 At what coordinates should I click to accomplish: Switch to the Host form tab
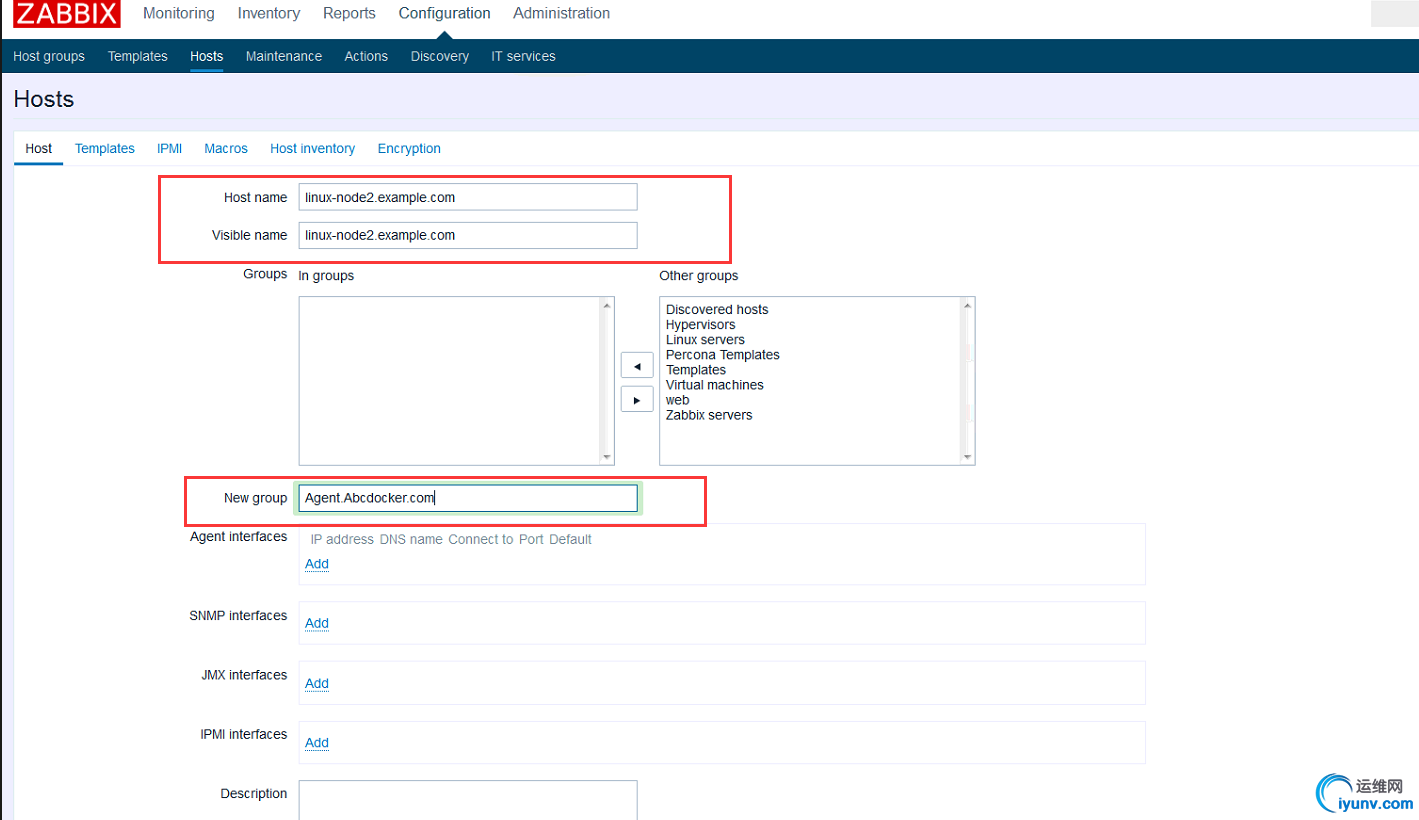(39, 148)
